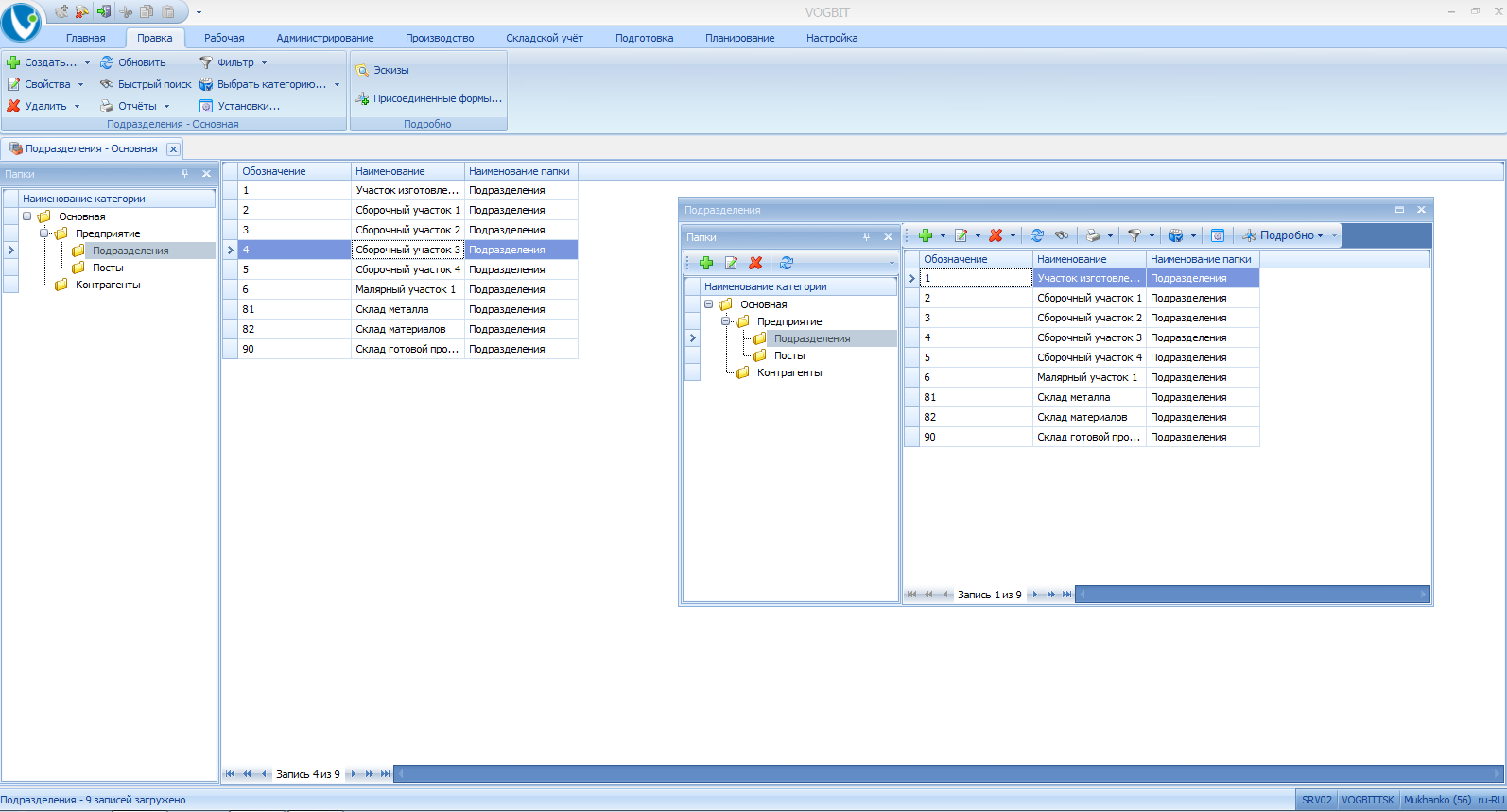Switch to the Рабочая ribbon tab
Viewport: 1507px width, 812px height.
(x=224, y=38)
